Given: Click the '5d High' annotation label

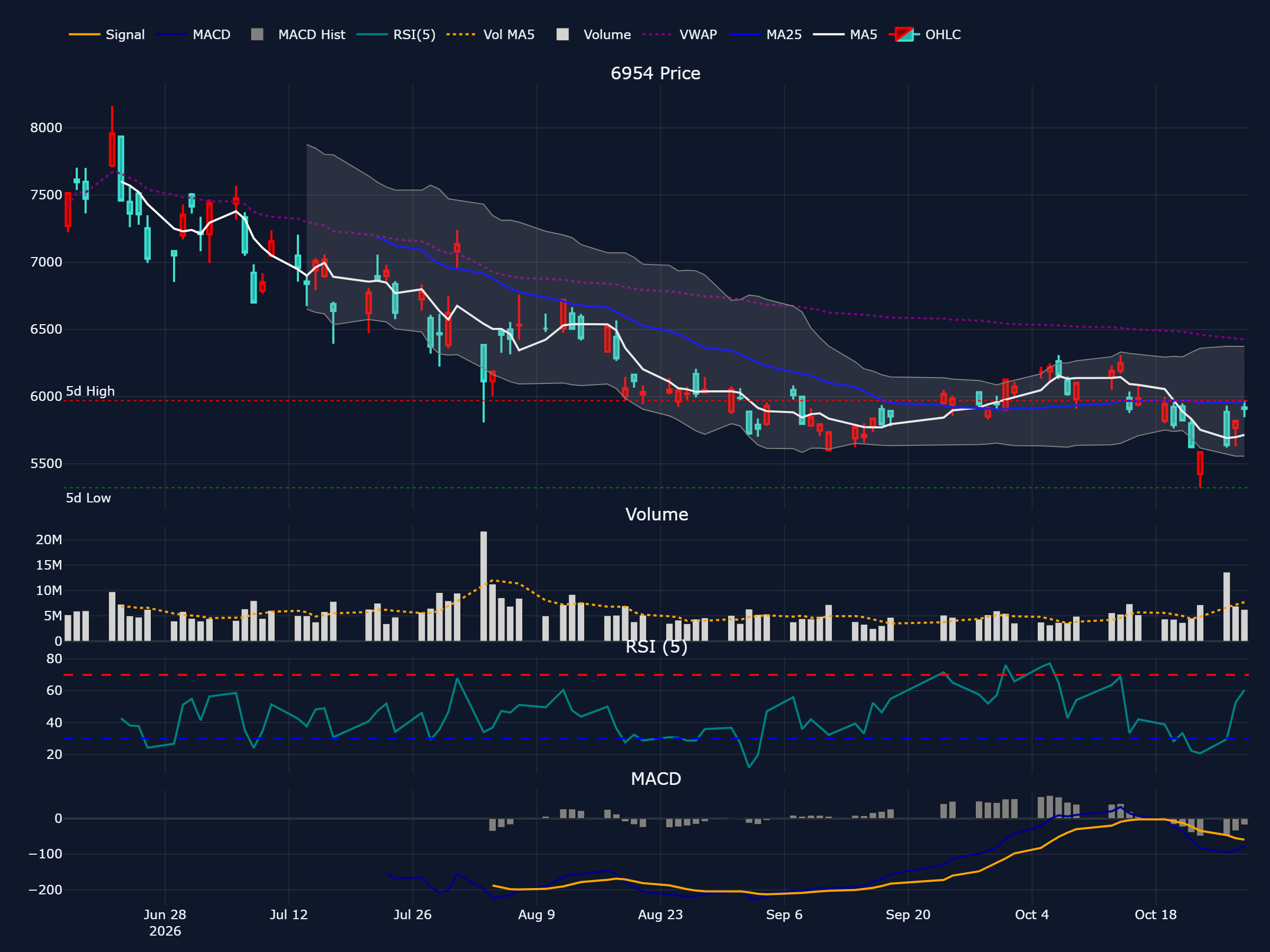Looking at the screenshot, I should click(90, 391).
